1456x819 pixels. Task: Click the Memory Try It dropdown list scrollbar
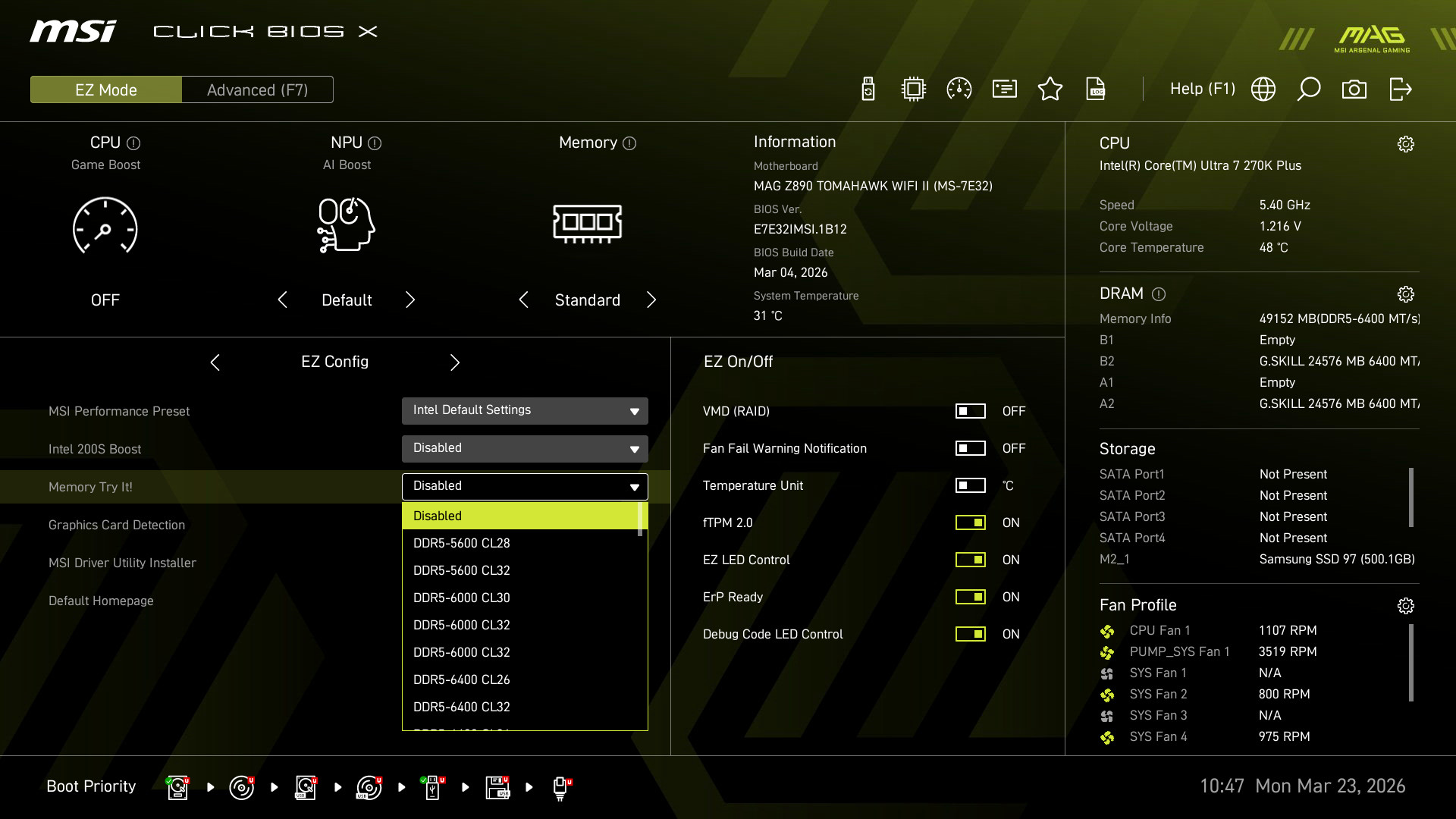pyautogui.click(x=641, y=519)
